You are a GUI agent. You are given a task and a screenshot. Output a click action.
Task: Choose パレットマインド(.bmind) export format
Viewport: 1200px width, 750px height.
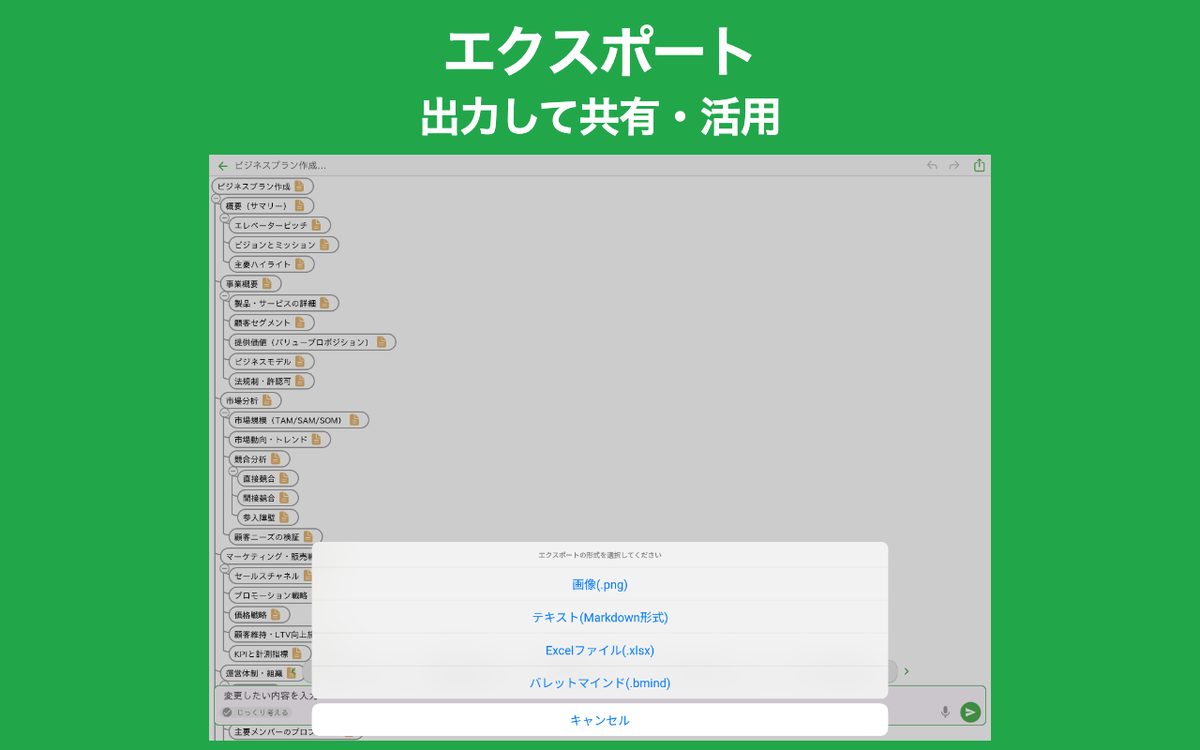point(600,683)
